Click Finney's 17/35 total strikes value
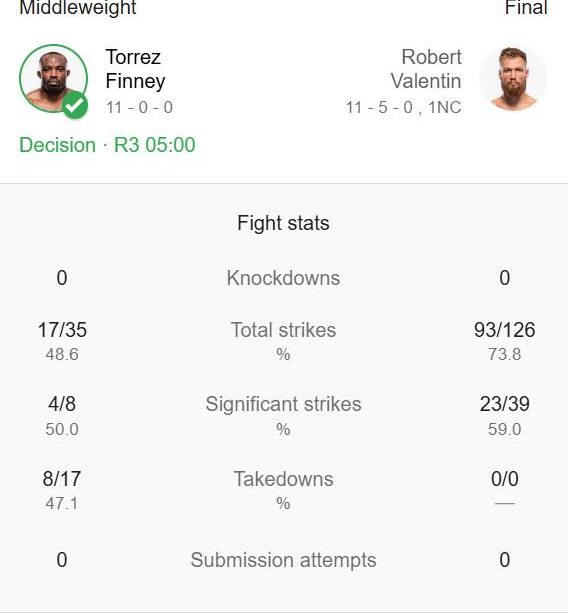Viewport: 568px width, 613px height. coord(62,330)
